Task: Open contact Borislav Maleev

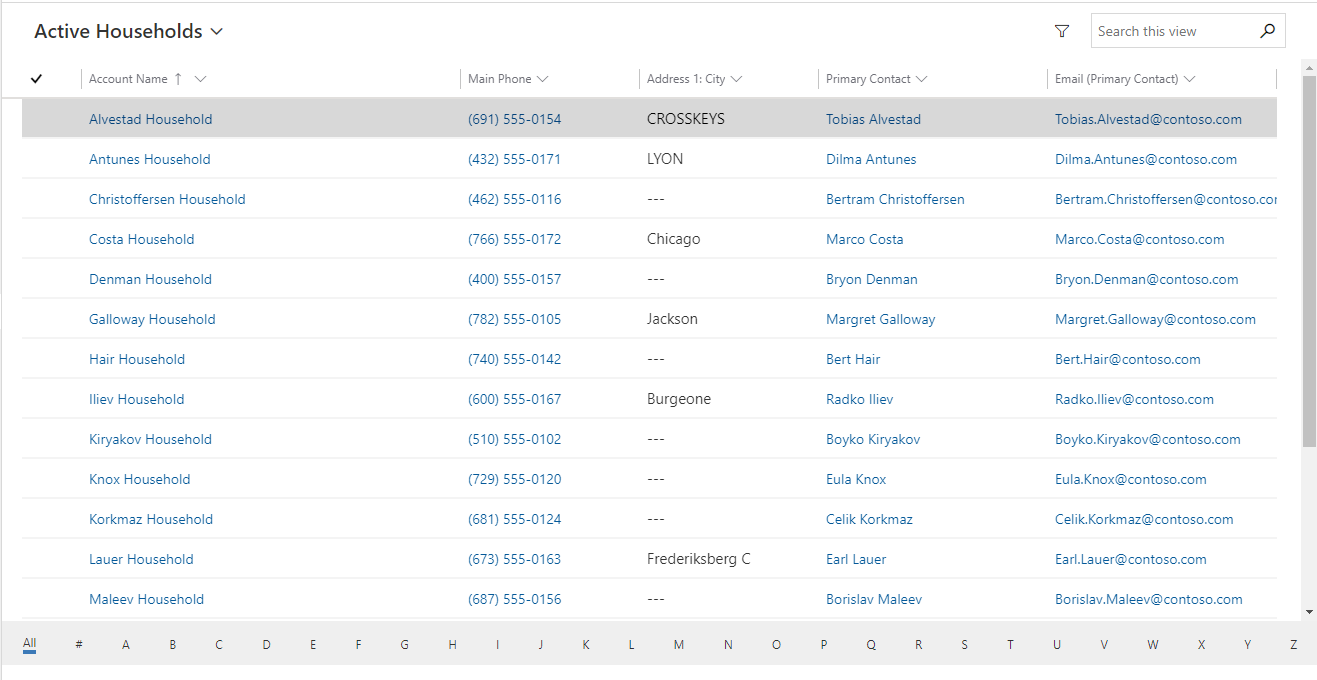Action: [x=874, y=599]
